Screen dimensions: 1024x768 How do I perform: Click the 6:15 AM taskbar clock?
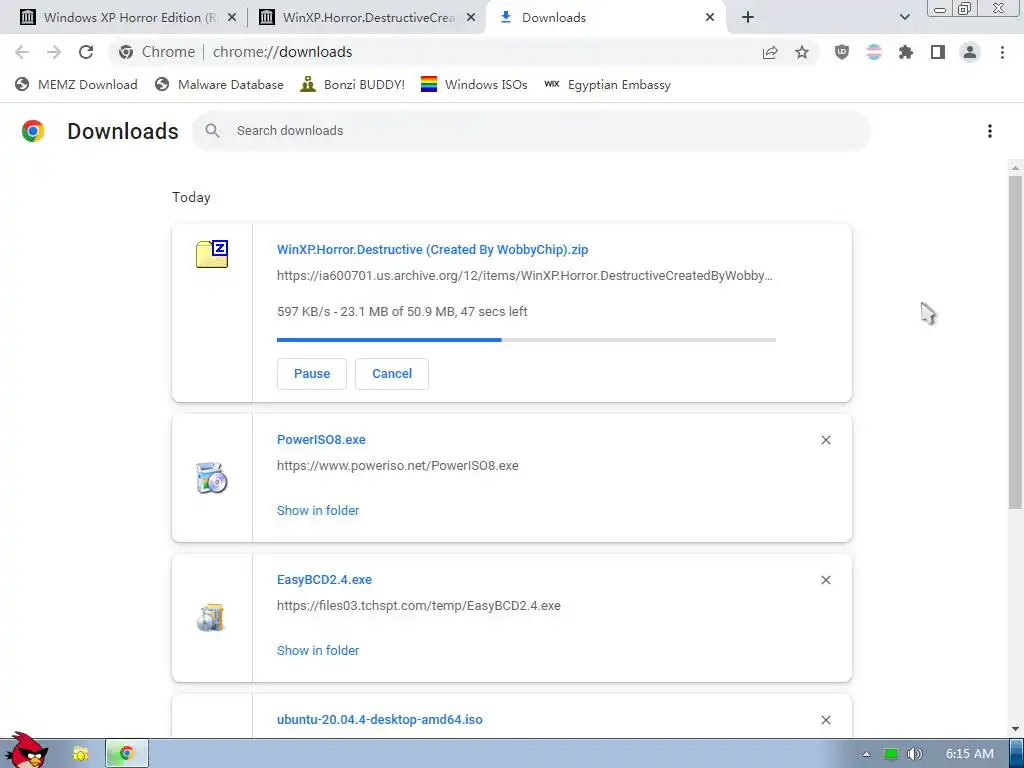970,754
